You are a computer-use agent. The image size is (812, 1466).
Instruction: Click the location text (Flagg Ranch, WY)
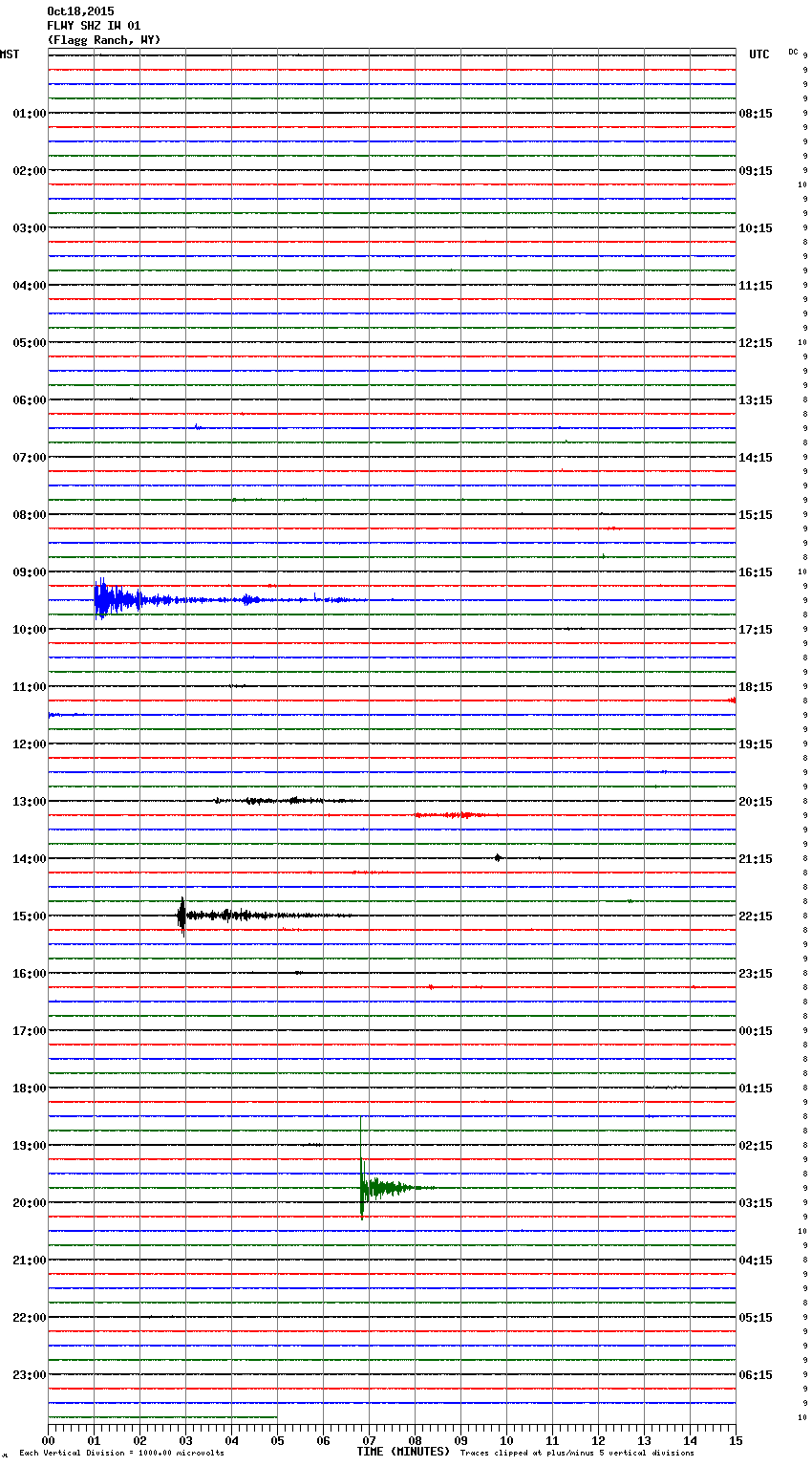pyautogui.click(x=104, y=40)
